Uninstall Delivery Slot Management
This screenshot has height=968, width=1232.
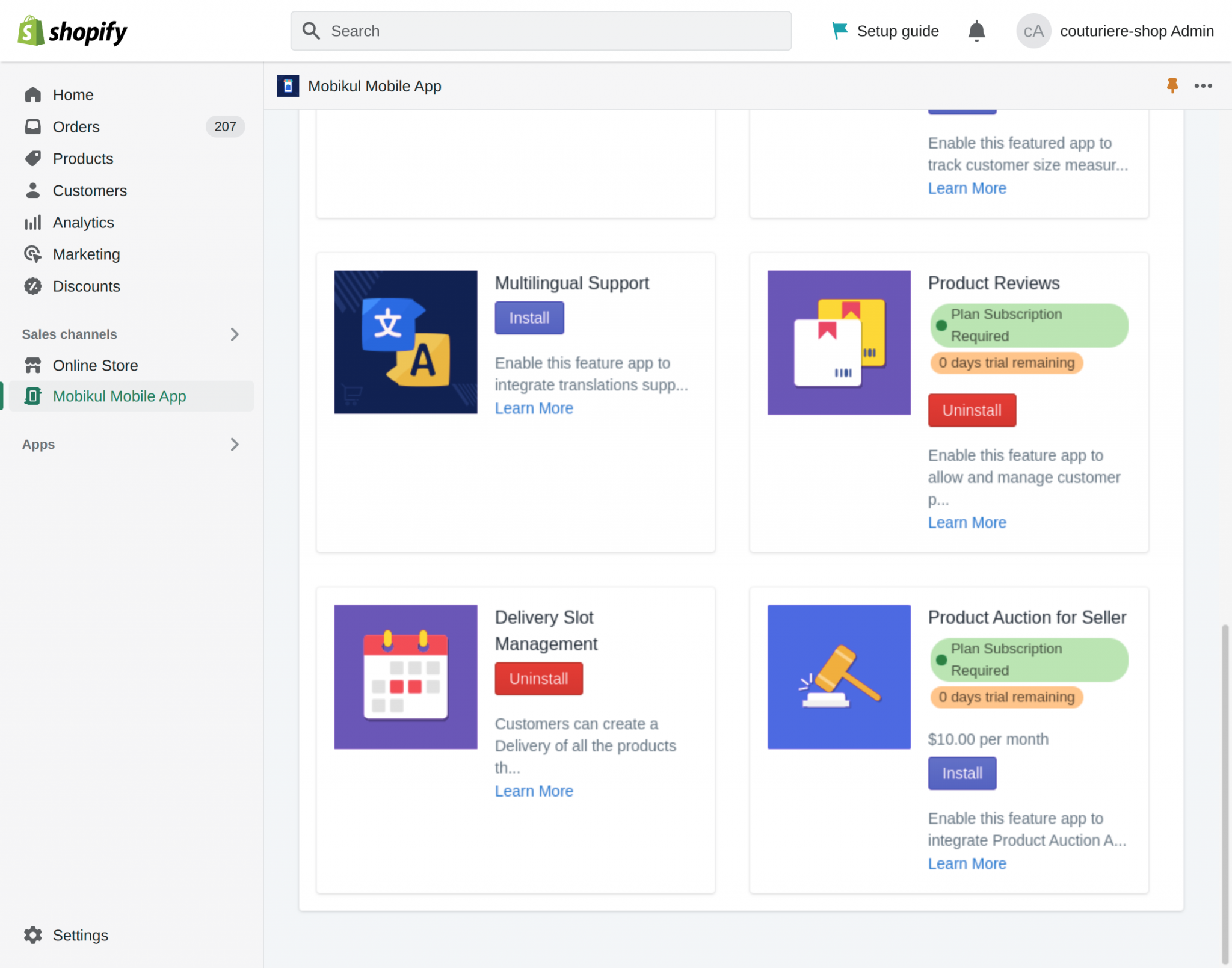point(539,679)
